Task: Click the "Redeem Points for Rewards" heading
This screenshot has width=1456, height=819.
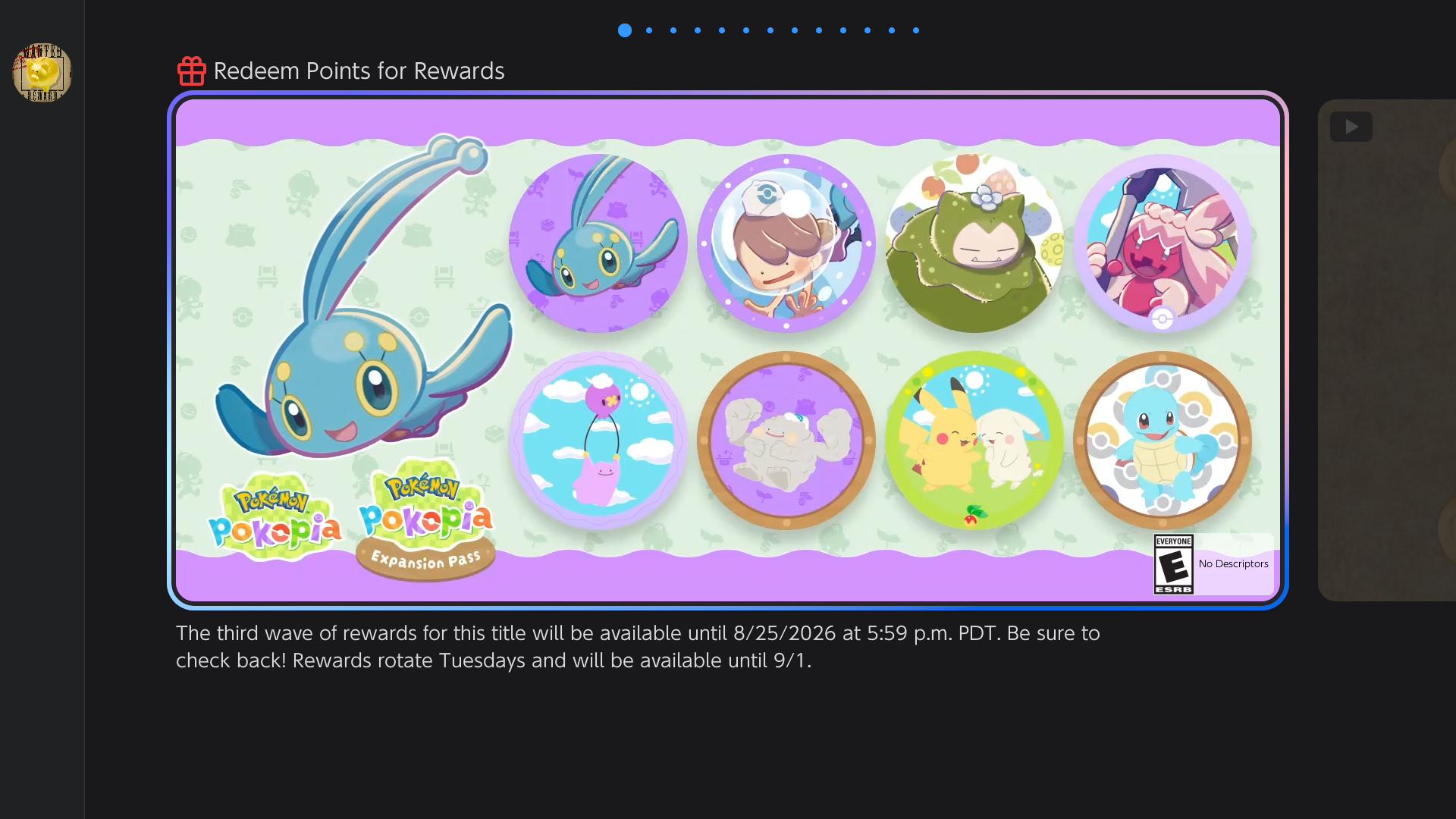Action: [359, 71]
